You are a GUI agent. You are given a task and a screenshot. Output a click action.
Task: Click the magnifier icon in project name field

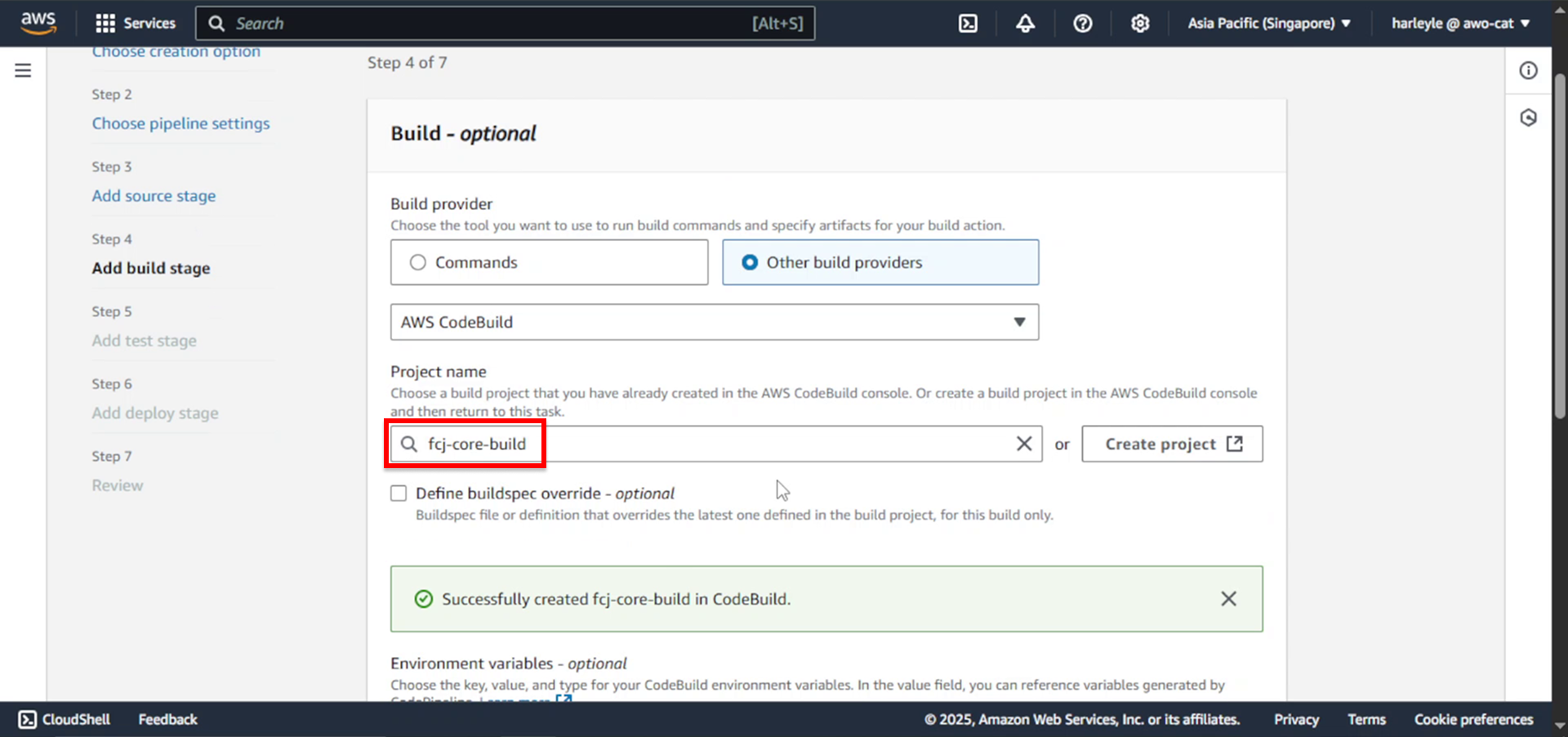point(409,444)
